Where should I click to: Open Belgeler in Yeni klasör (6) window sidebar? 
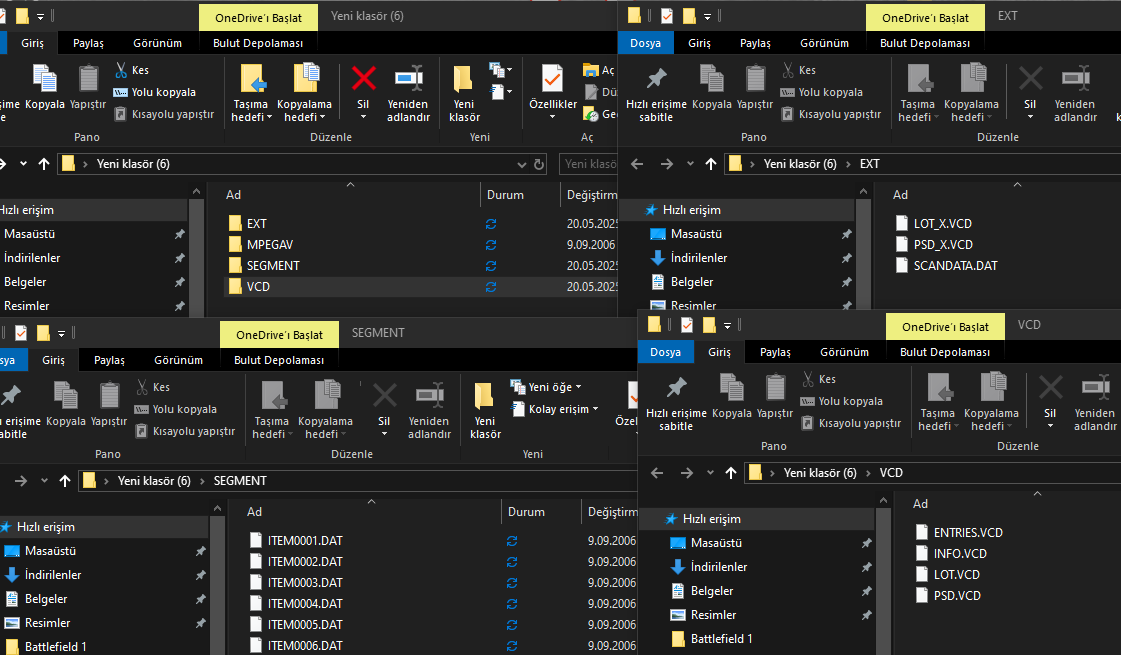click(x=25, y=282)
